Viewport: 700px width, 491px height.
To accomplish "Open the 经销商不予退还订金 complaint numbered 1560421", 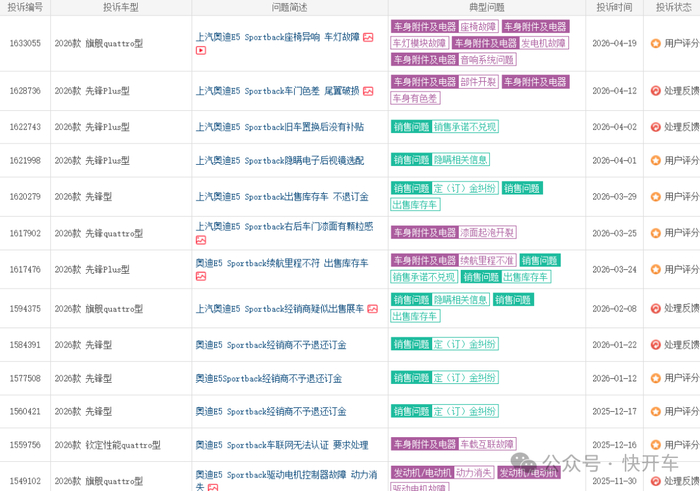I will coord(271,412).
